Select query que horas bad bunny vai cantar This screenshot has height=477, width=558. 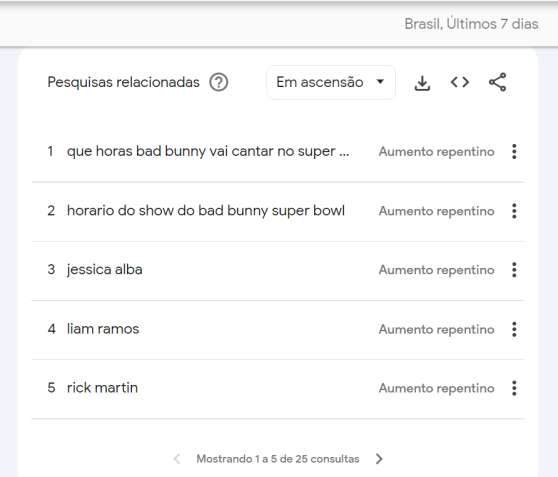[x=208, y=152]
